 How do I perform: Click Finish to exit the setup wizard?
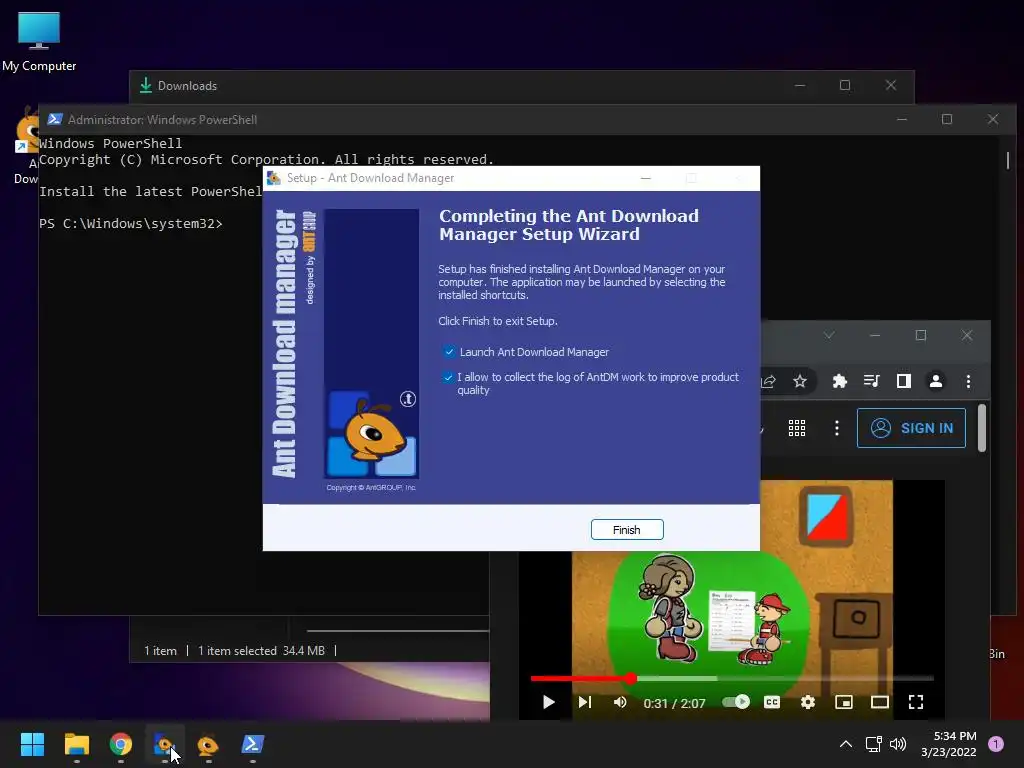click(x=627, y=530)
